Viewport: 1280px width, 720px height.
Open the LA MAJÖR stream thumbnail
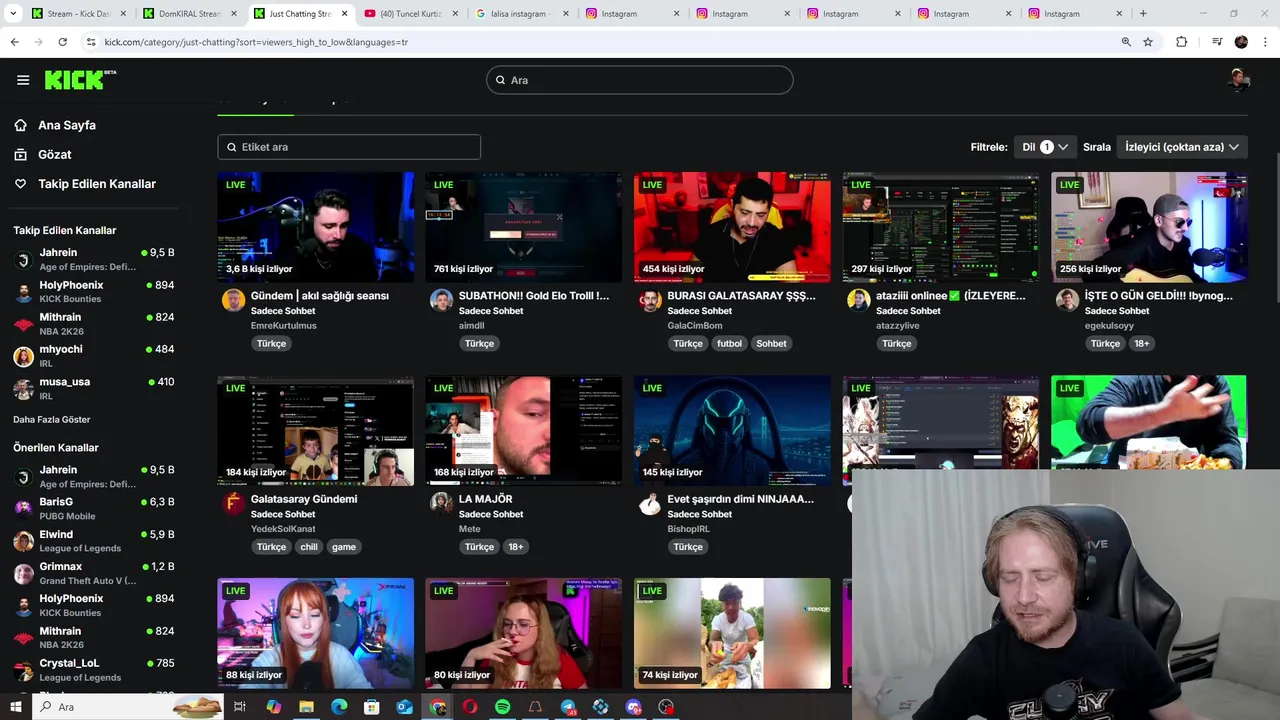pyautogui.click(x=523, y=430)
